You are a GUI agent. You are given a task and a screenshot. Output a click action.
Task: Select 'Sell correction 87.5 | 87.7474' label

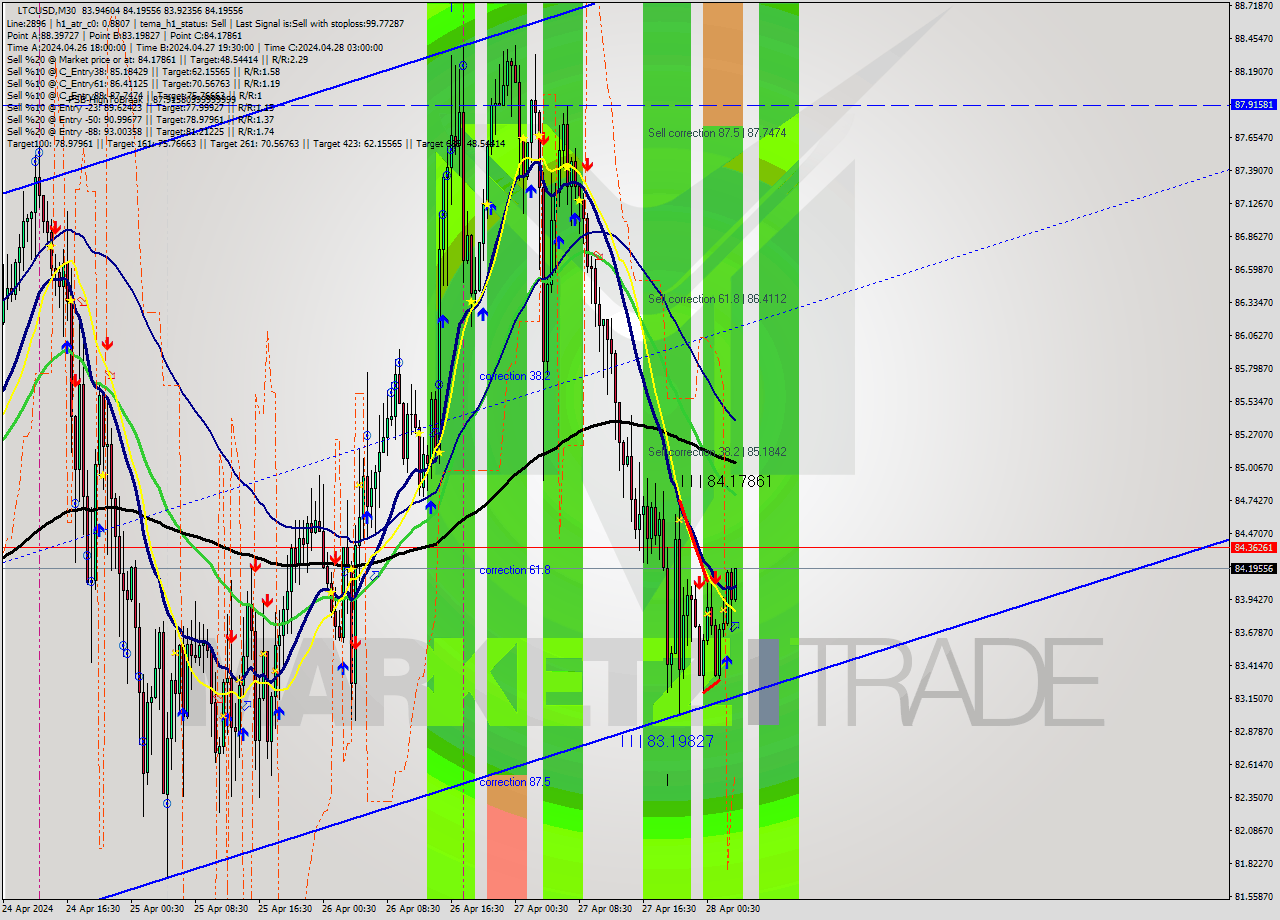[x=716, y=132]
